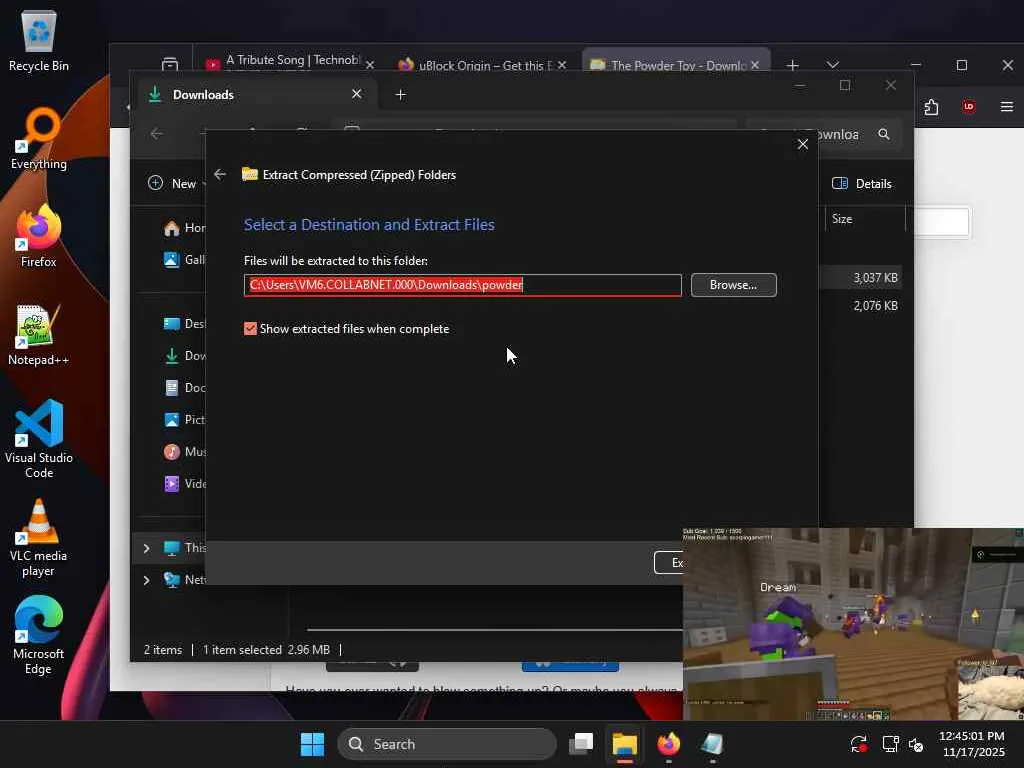Select the Downloads Explorer tab
The width and height of the screenshot is (1024, 768).
253,95
